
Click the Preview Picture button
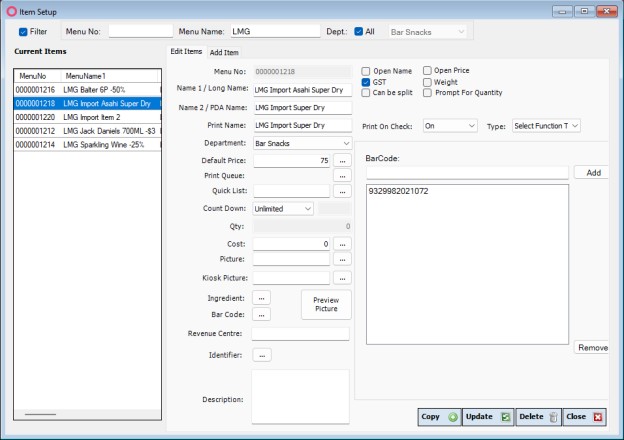click(x=326, y=305)
